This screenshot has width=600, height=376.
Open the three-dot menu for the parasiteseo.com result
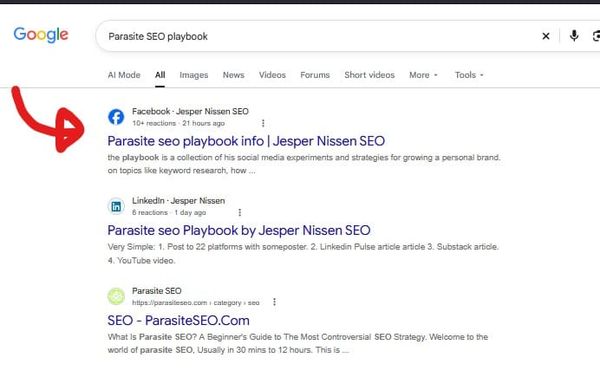274,302
